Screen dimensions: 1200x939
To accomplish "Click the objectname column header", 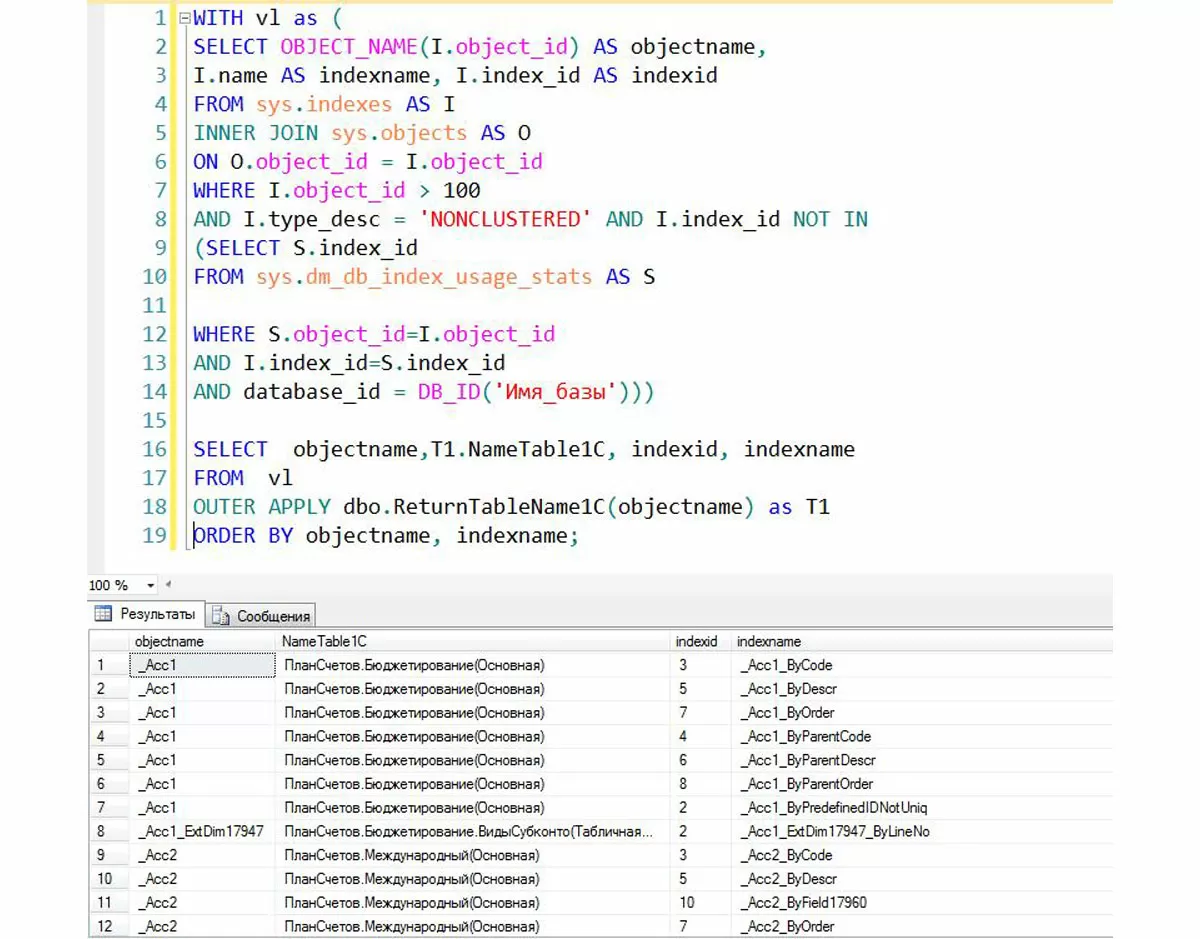I will (x=202, y=641).
